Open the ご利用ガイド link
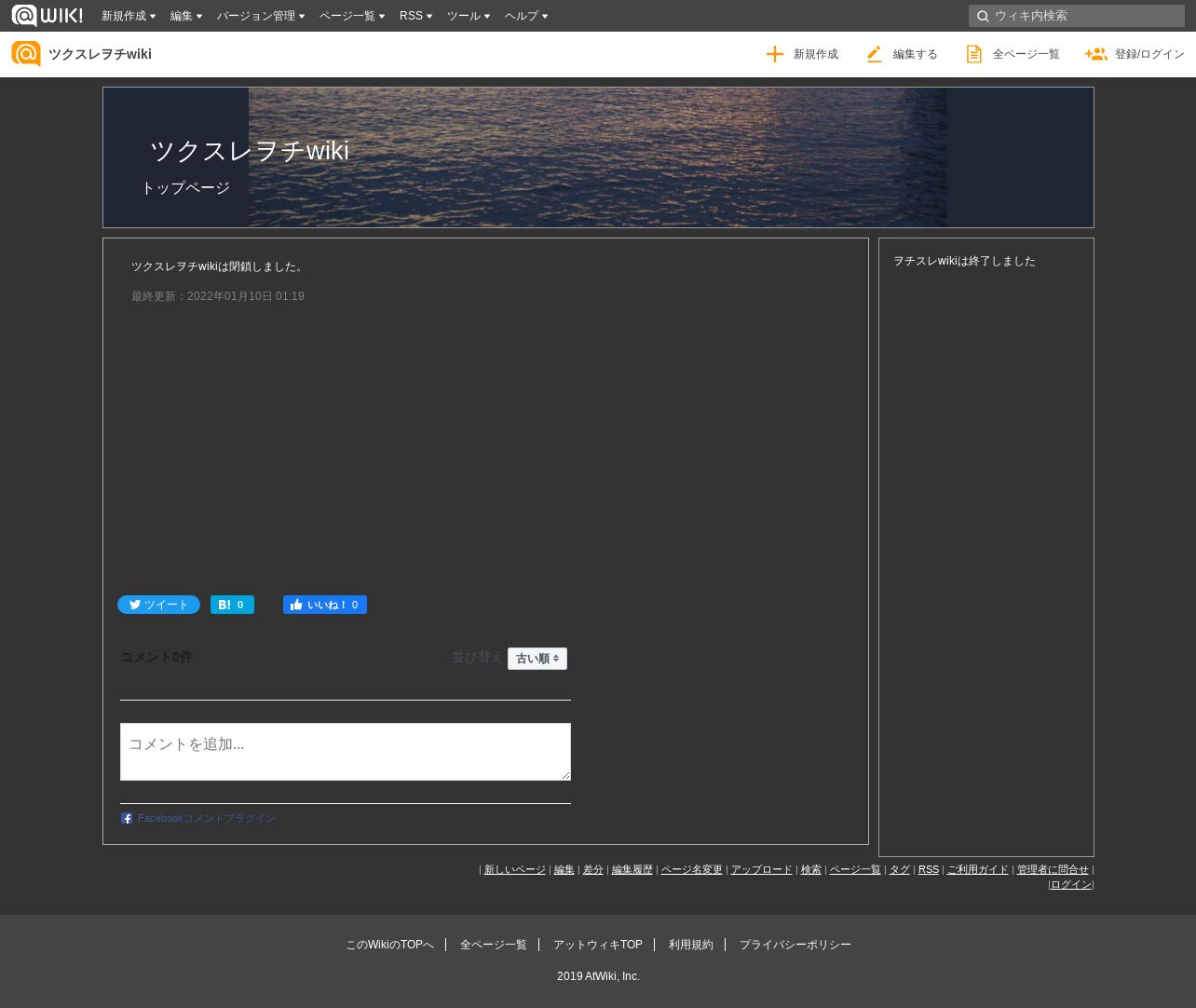1196x1008 pixels. [x=977, y=869]
